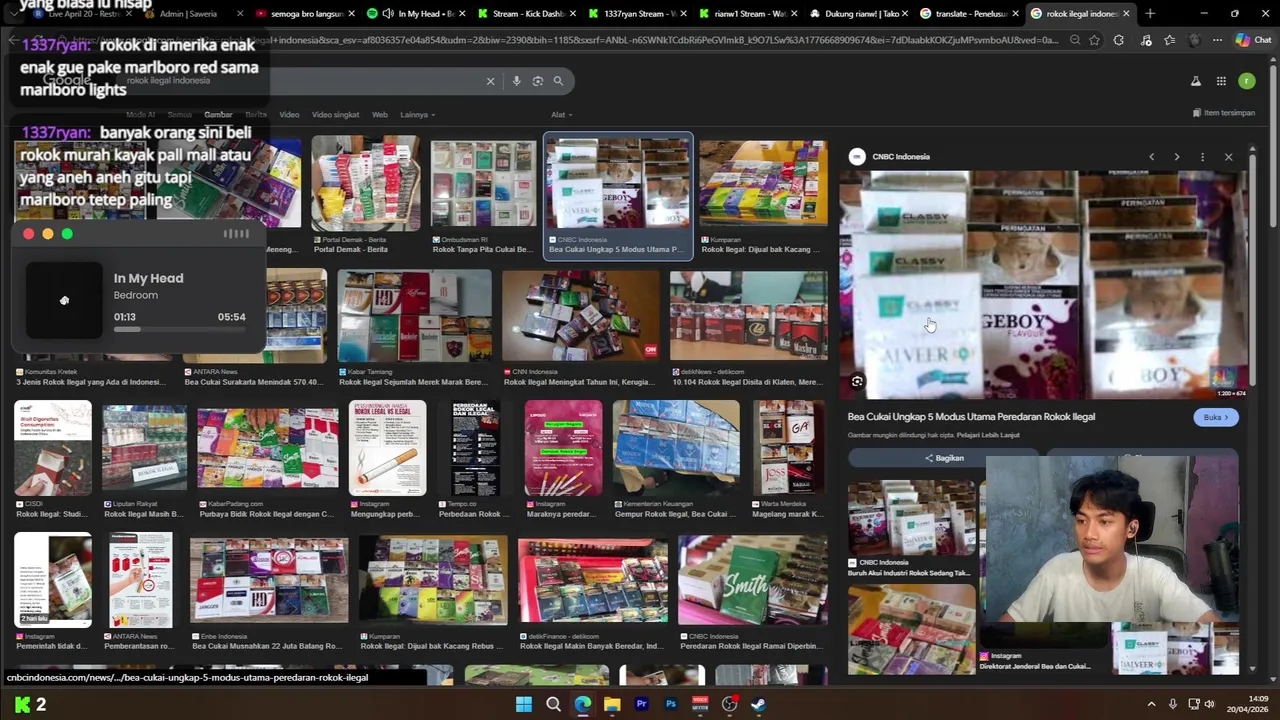Click the red close dot on music widget

click(28, 234)
